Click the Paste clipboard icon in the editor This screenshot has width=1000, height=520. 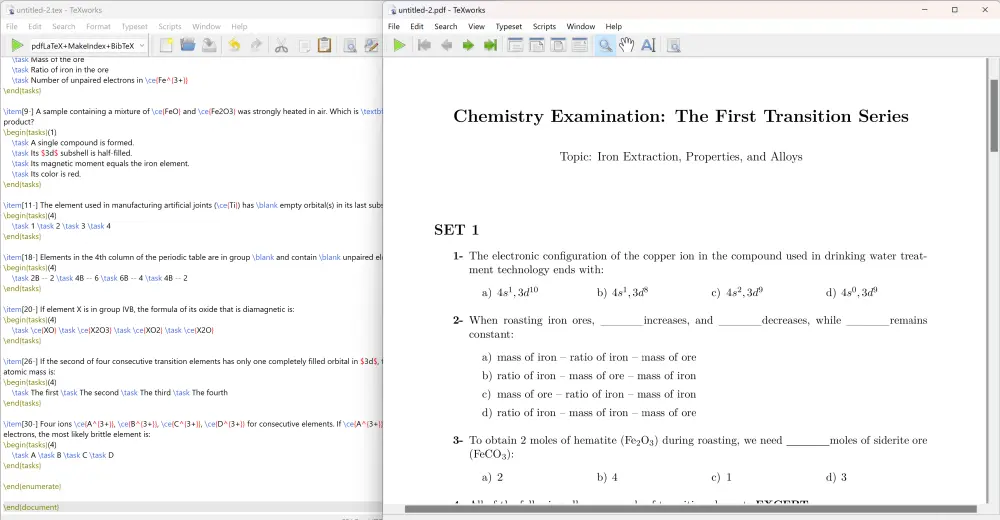[x=325, y=45]
